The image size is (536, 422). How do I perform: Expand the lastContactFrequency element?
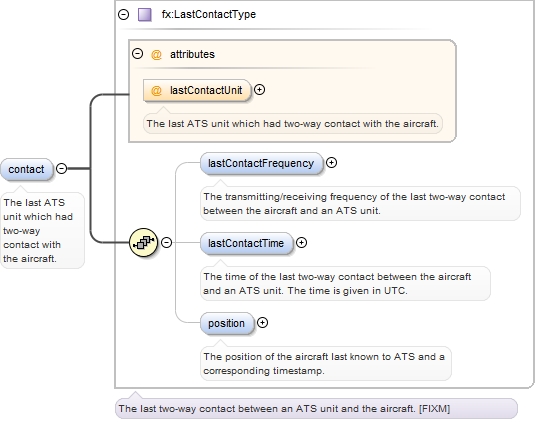click(x=331, y=163)
